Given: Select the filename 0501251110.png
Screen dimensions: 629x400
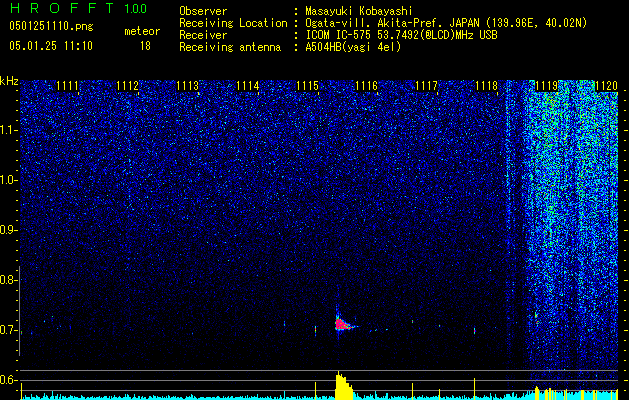Looking at the screenshot, I should click(51, 27).
